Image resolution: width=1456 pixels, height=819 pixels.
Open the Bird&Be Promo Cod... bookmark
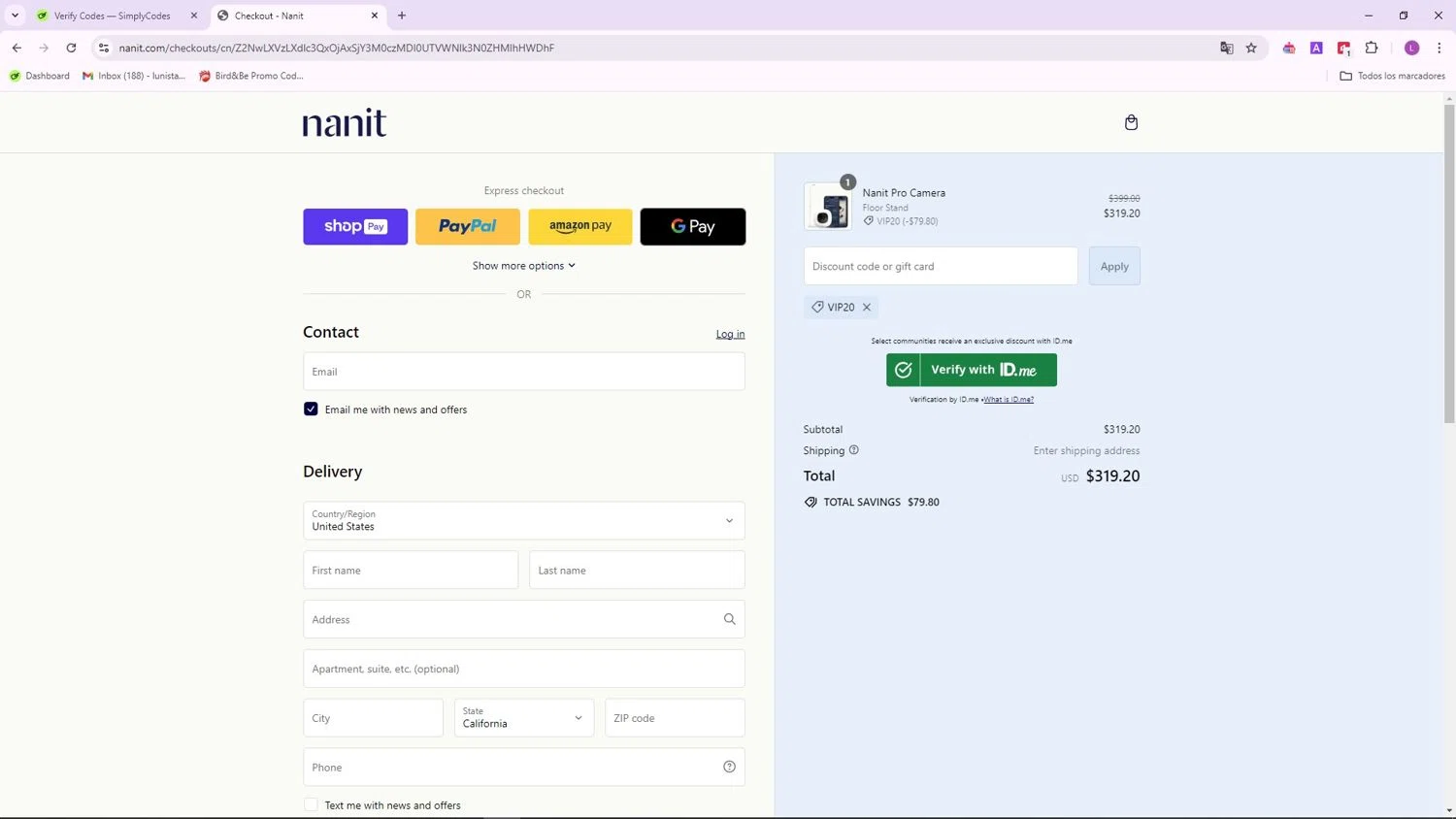pyautogui.click(x=251, y=76)
